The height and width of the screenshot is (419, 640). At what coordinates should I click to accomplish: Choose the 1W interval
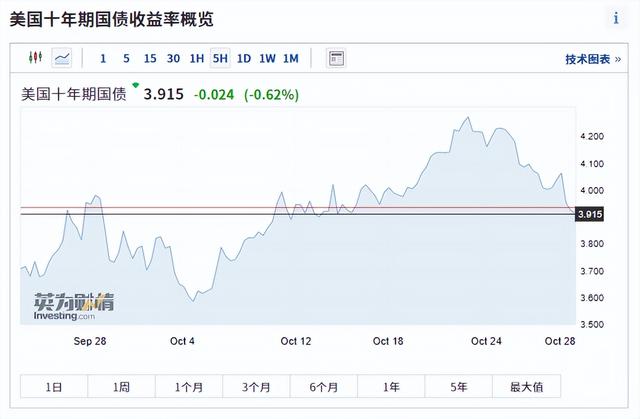click(x=267, y=59)
